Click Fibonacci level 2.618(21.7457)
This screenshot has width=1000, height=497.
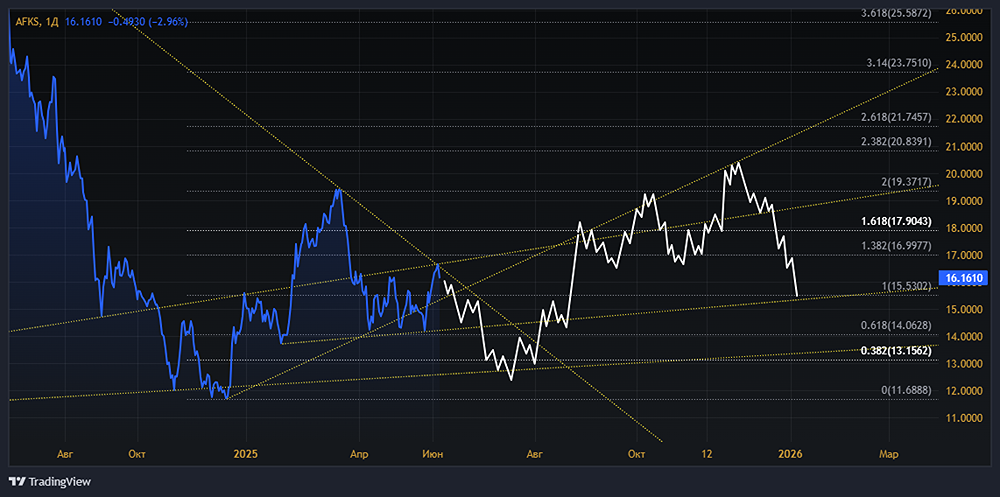pyautogui.click(x=897, y=117)
